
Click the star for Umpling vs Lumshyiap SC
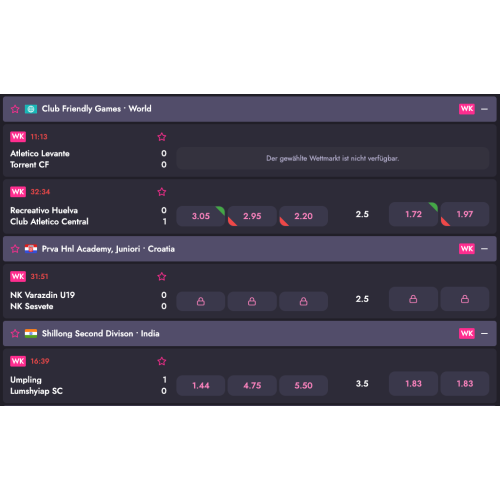[x=162, y=361]
